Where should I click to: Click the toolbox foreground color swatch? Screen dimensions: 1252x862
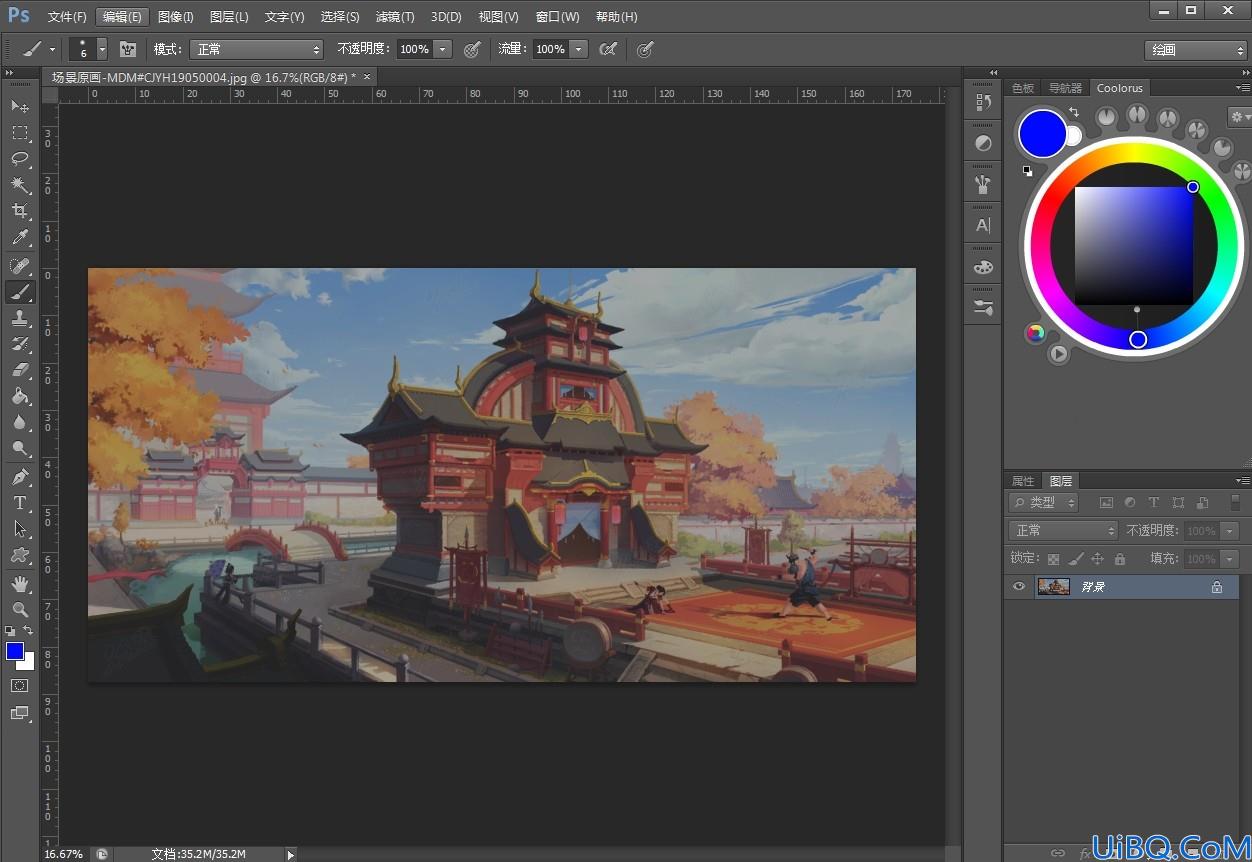15,651
